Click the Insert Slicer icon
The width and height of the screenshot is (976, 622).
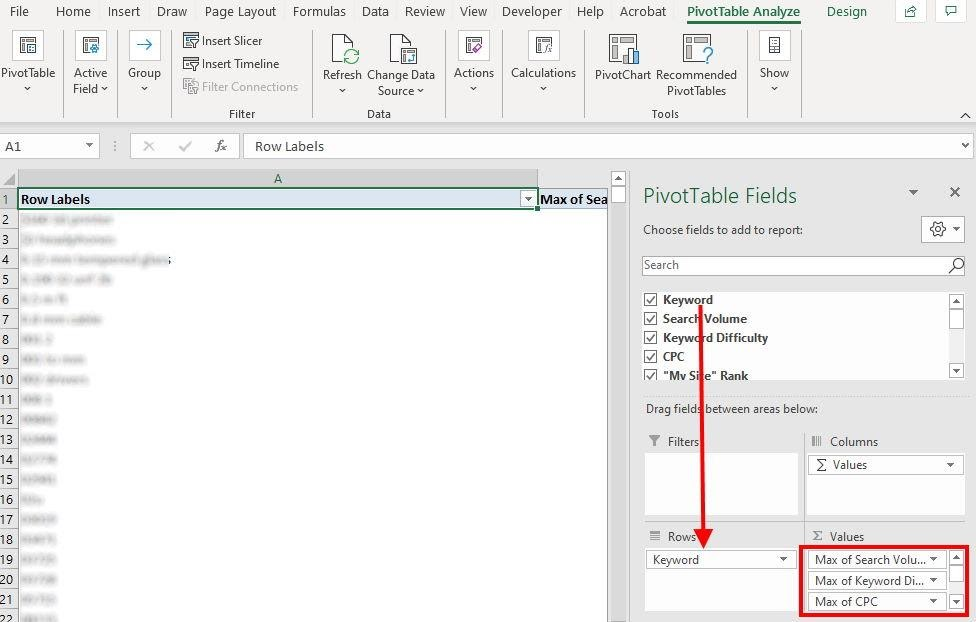pos(192,41)
